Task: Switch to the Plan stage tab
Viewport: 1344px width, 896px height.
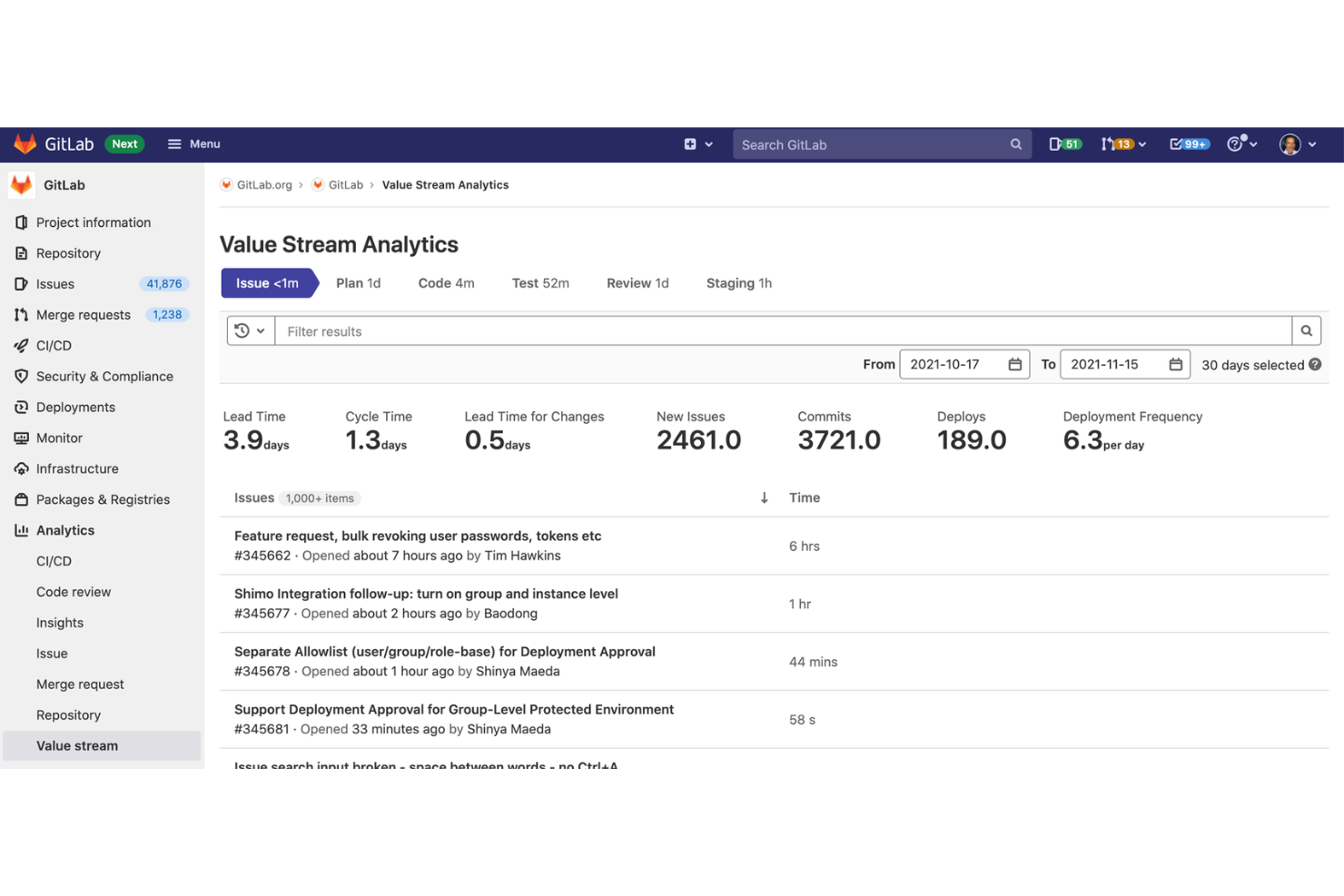Action: (358, 282)
